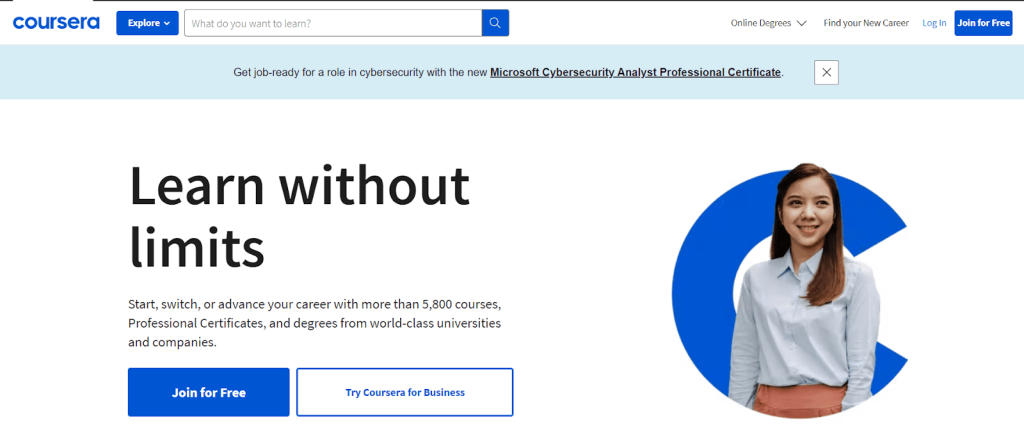
Task: Click the Log In link
Action: pyautogui.click(x=934, y=23)
